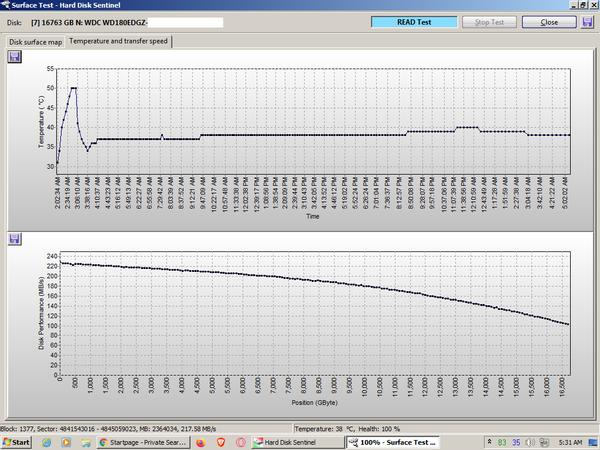Click the save icon beside the Close button
Viewport: 600px width, 450px height.
(x=587, y=21)
